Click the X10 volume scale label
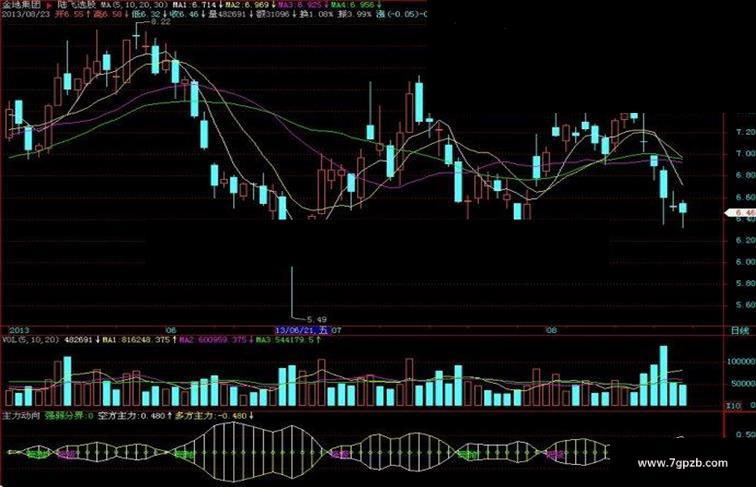 coord(734,406)
